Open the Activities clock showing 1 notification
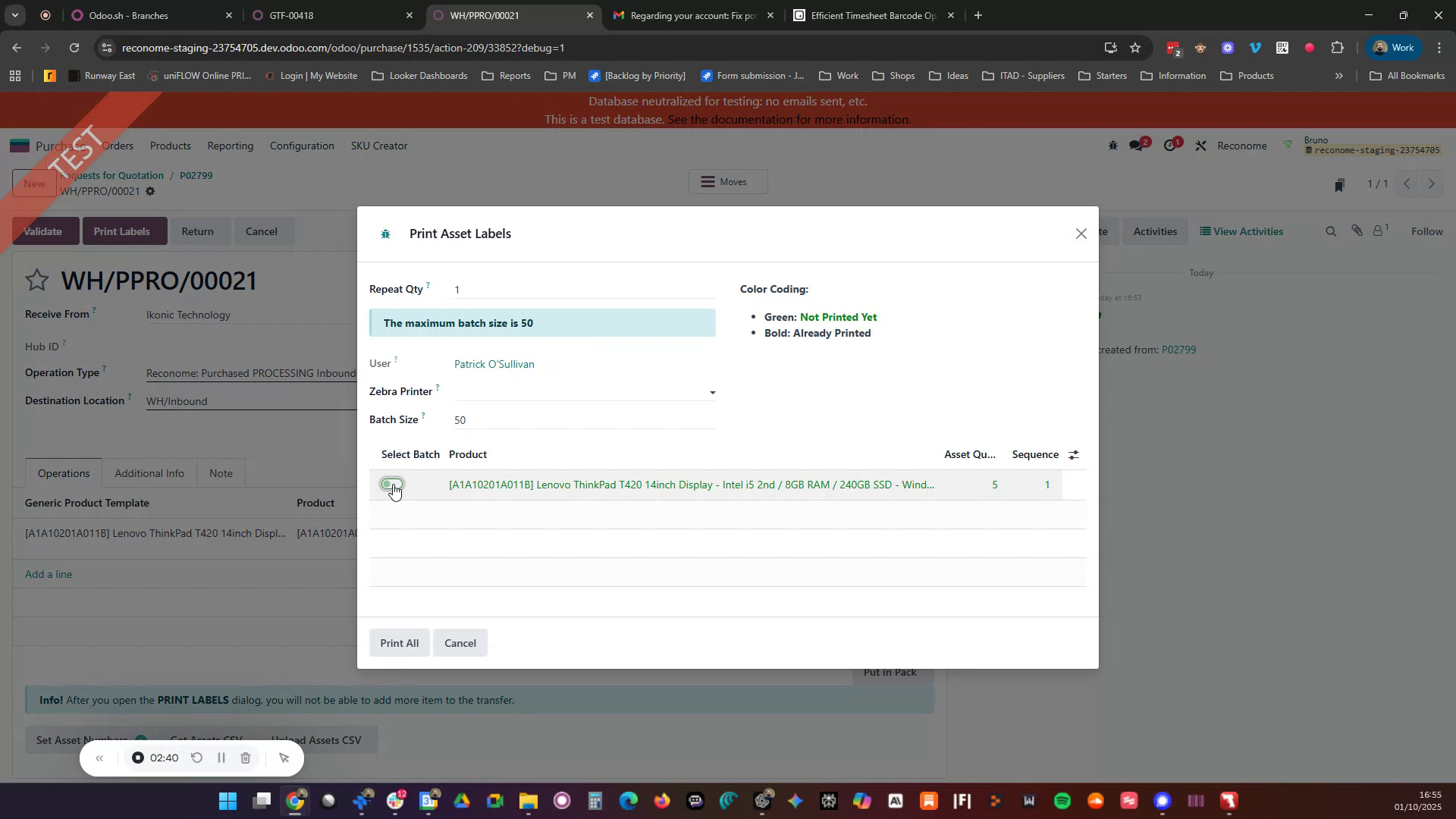This screenshot has width=1456, height=819. [x=1172, y=145]
